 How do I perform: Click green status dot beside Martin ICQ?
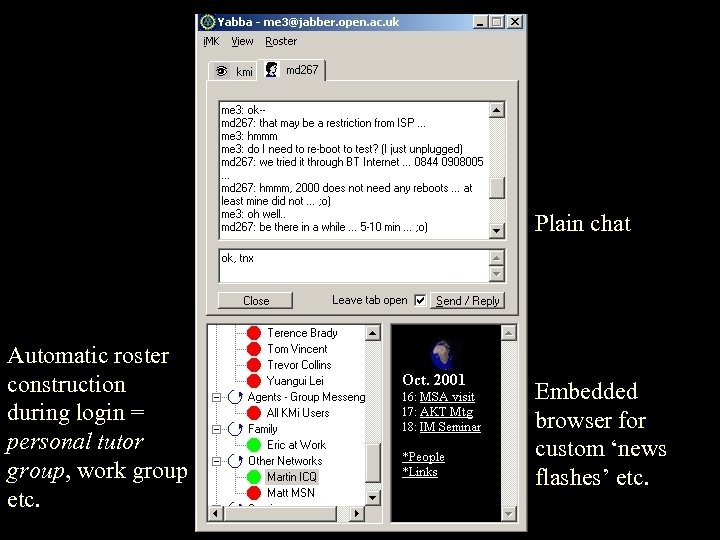click(253, 477)
